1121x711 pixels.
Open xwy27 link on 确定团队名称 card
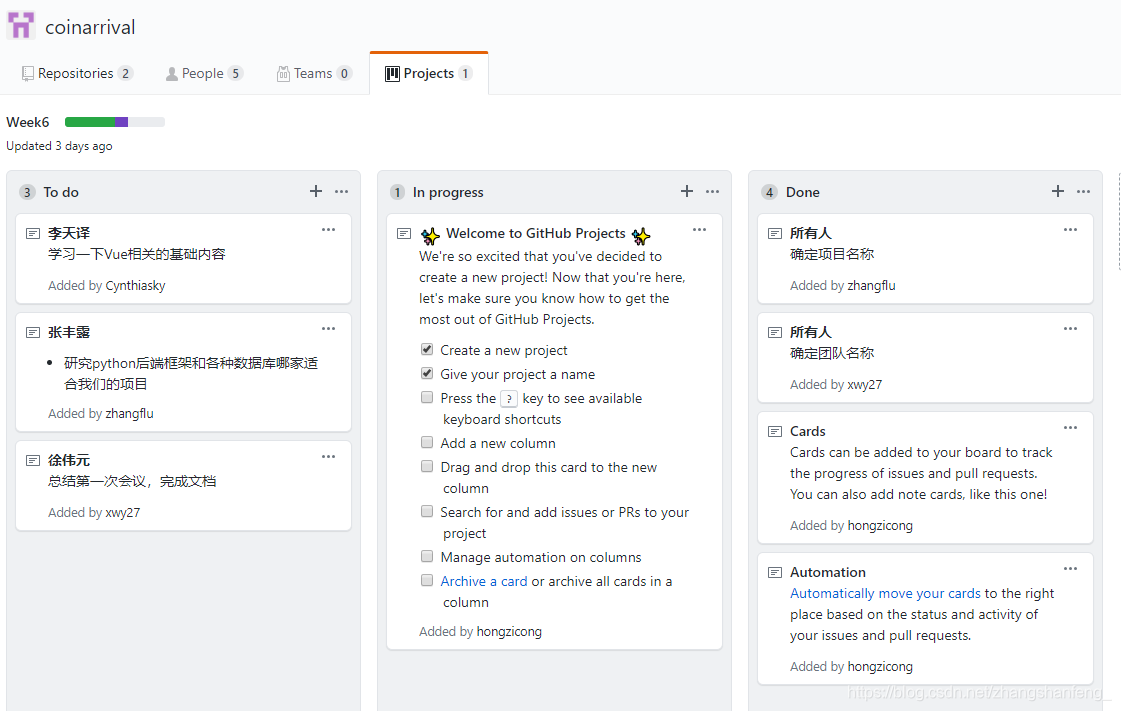(x=864, y=385)
